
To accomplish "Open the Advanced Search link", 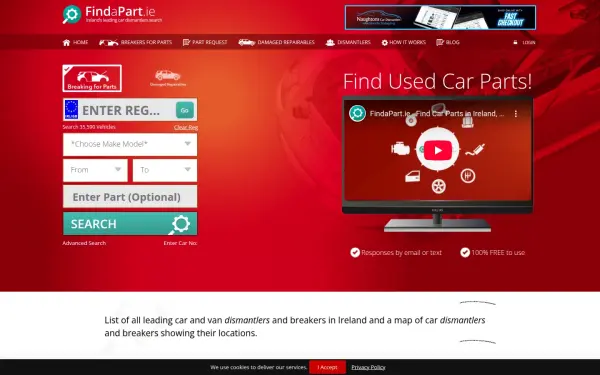I will click(84, 243).
